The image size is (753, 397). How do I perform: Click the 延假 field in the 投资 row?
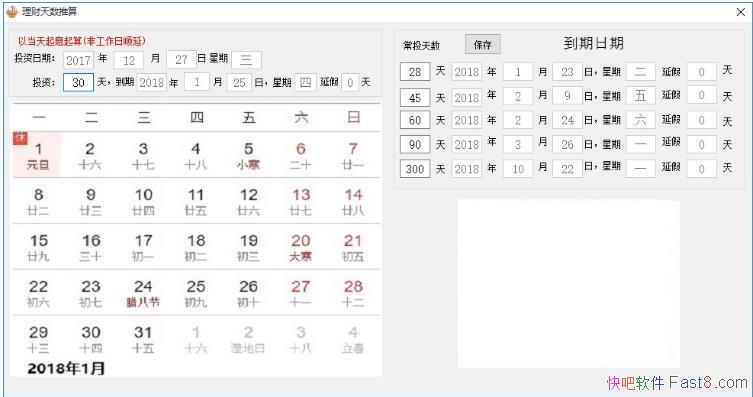point(350,83)
